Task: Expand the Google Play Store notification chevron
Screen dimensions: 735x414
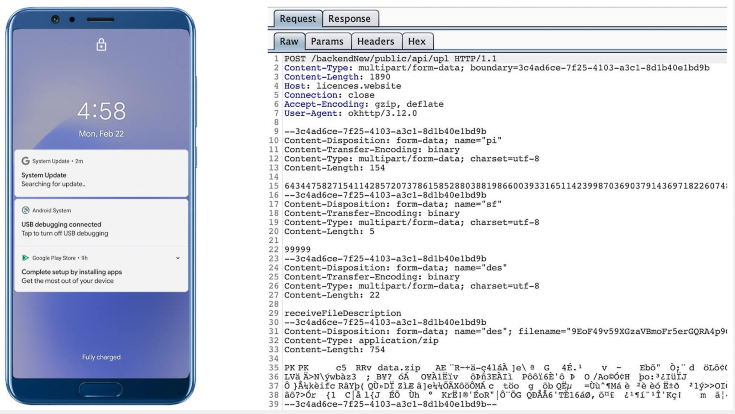Action: tap(178, 258)
